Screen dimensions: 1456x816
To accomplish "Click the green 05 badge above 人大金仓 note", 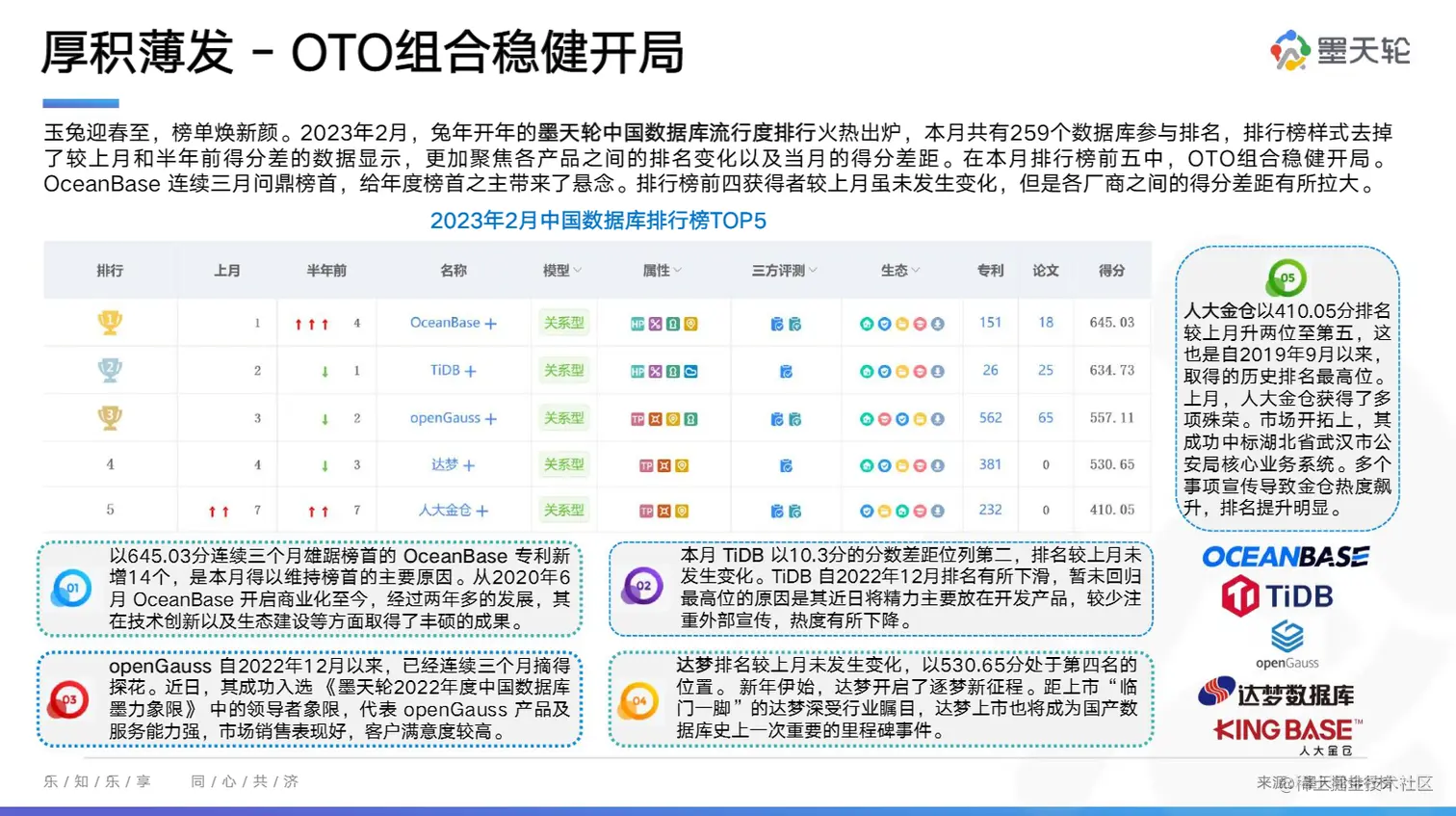I will coord(1287,278).
